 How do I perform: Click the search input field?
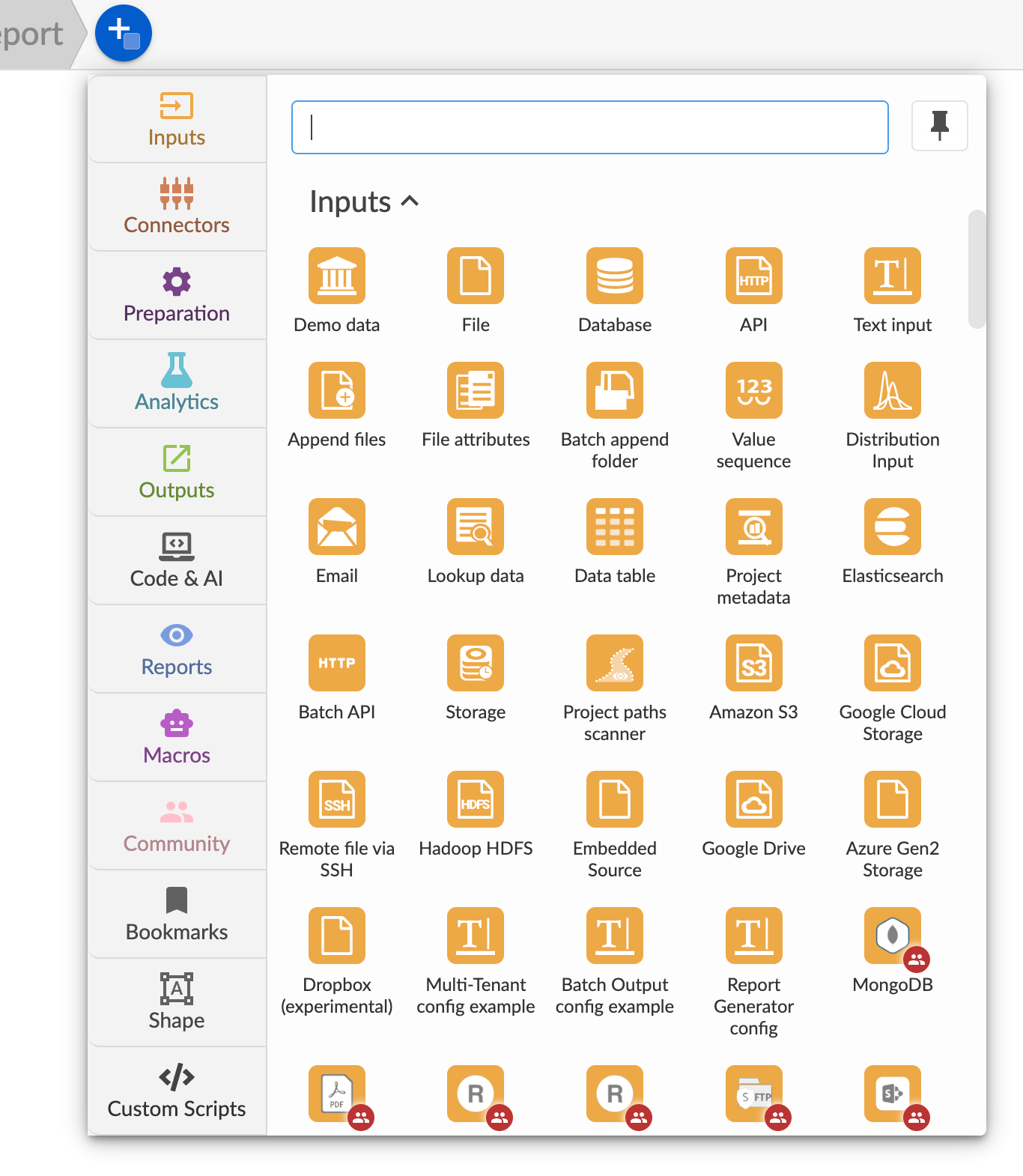point(590,127)
